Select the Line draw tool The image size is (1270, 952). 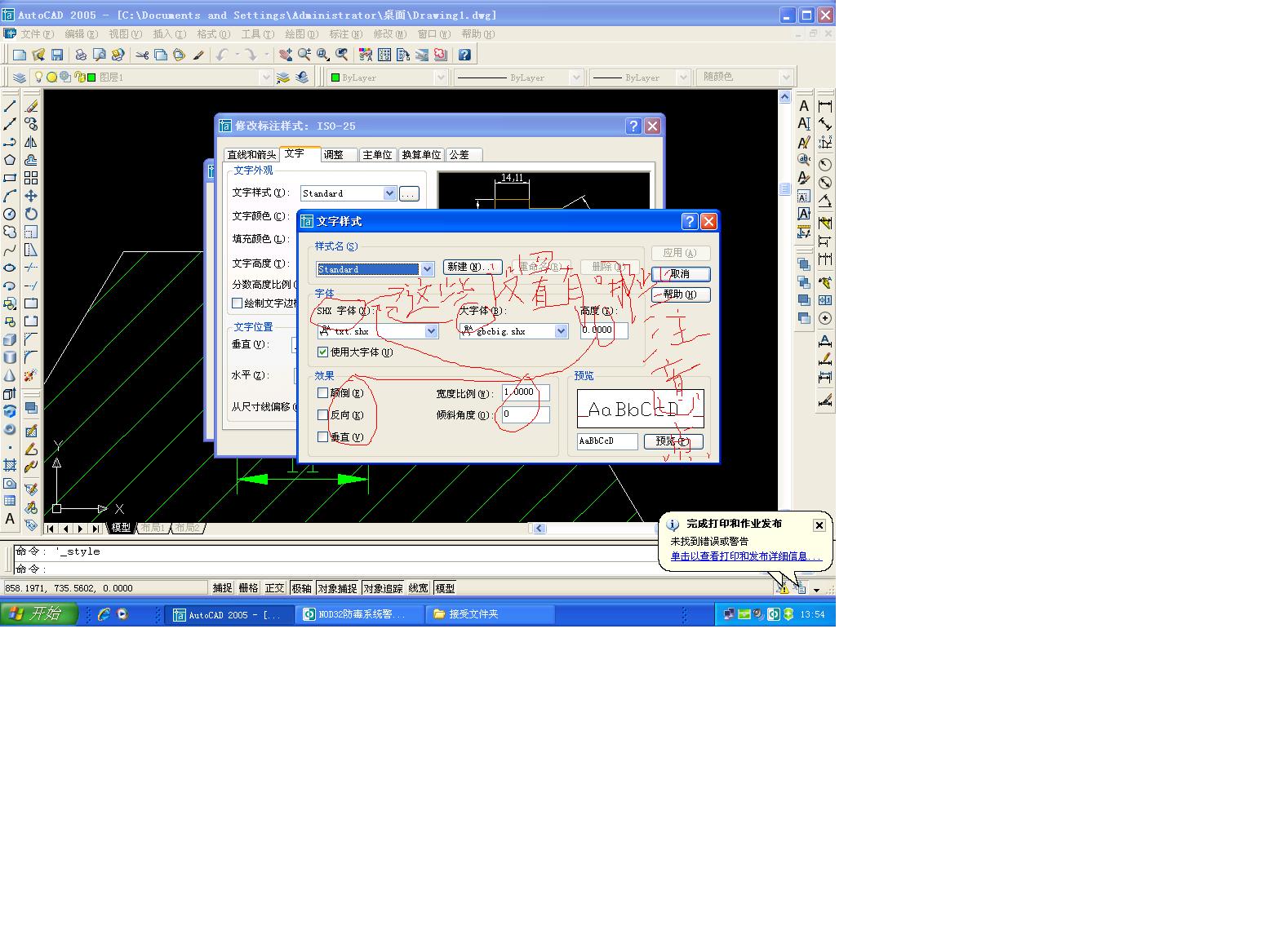click(10, 106)
